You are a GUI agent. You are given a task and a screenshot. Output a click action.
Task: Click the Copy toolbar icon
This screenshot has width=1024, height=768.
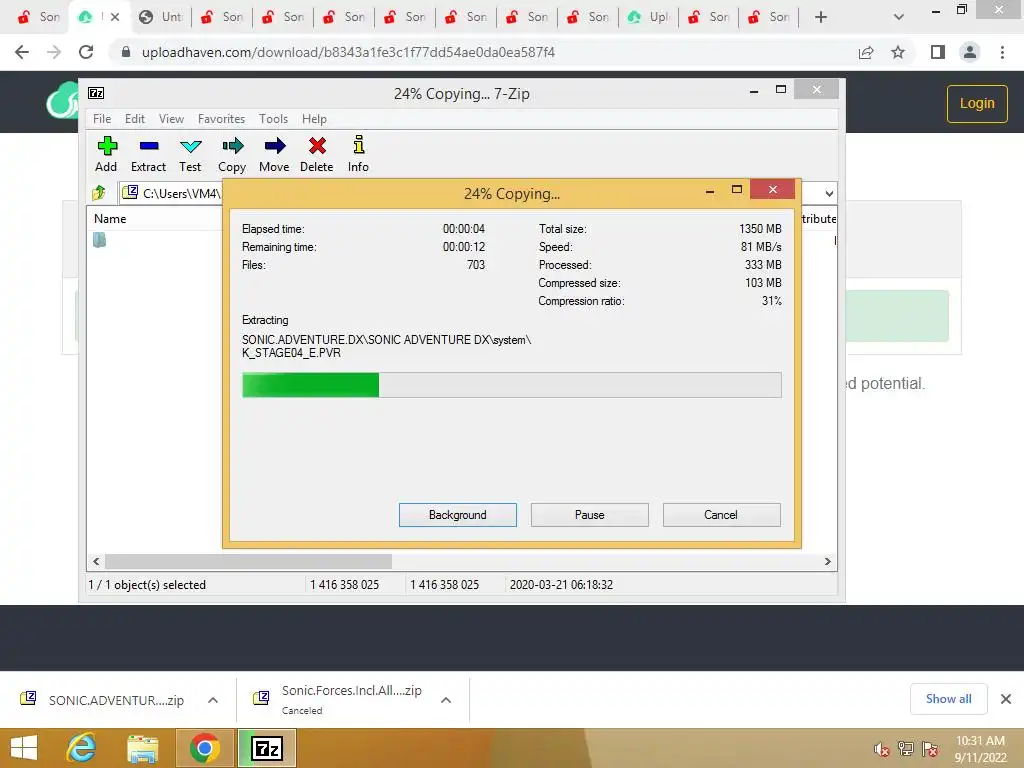tap(232, 154)
